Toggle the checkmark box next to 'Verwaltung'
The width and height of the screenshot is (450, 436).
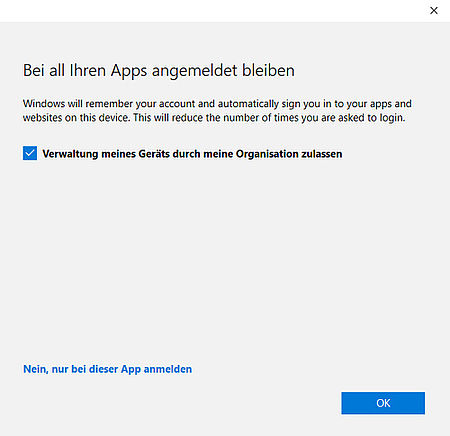(30, 153)
